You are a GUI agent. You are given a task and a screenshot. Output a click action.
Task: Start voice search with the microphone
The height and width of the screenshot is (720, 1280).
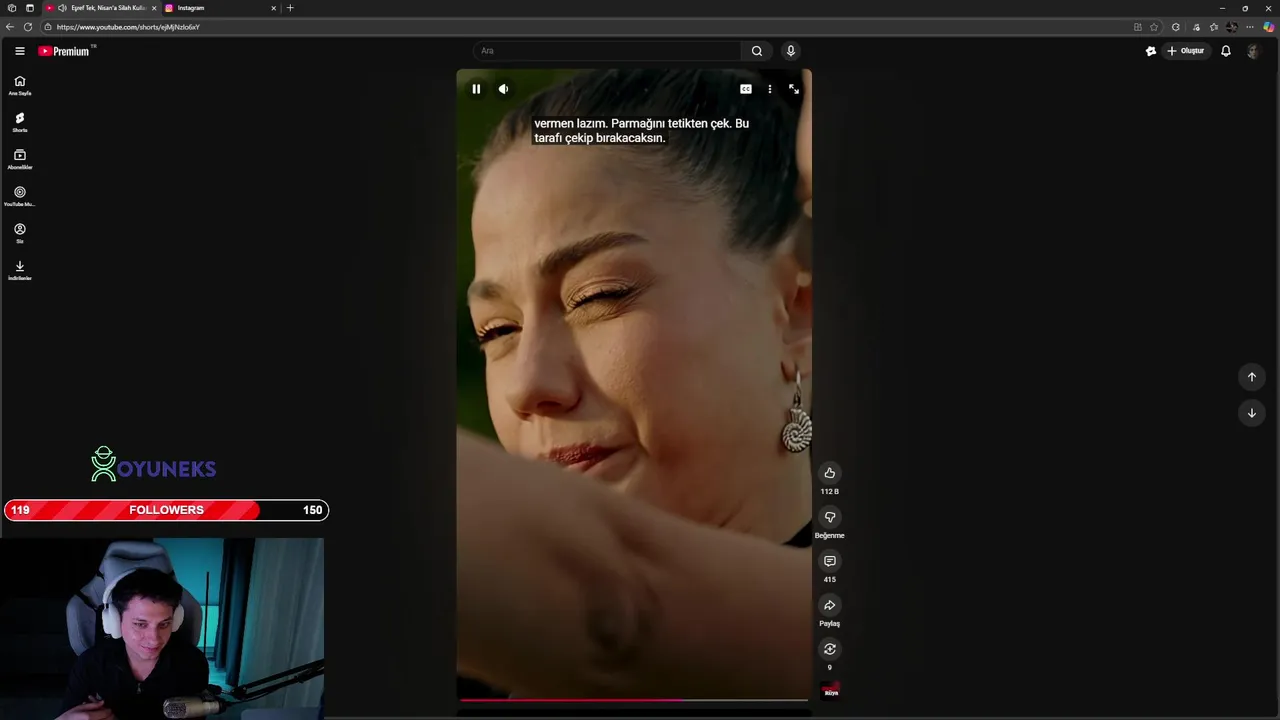tap(790, 51)
